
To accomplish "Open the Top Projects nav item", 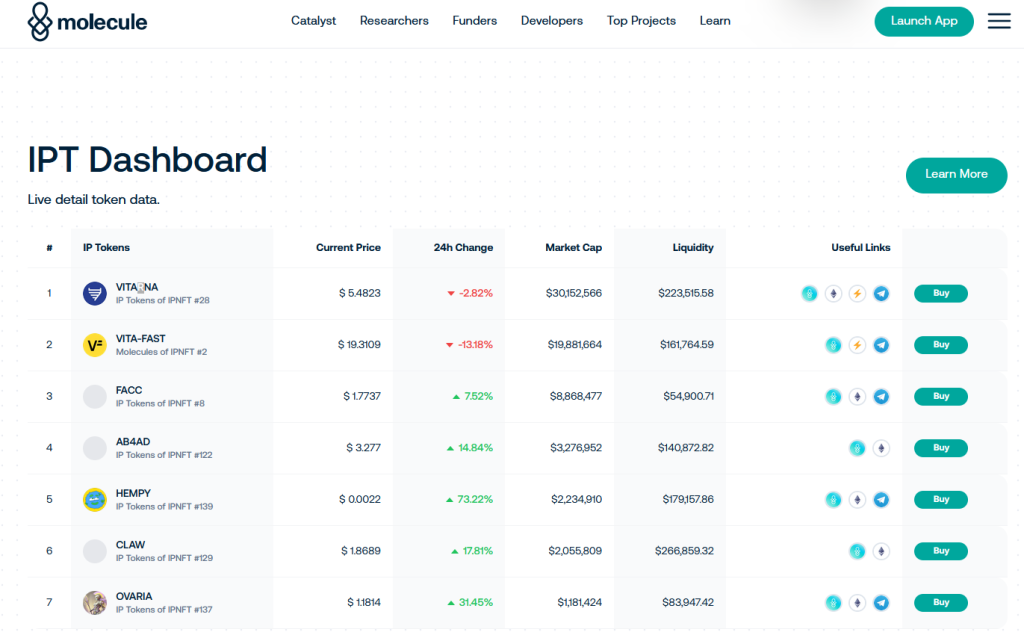I will point(641,21).
